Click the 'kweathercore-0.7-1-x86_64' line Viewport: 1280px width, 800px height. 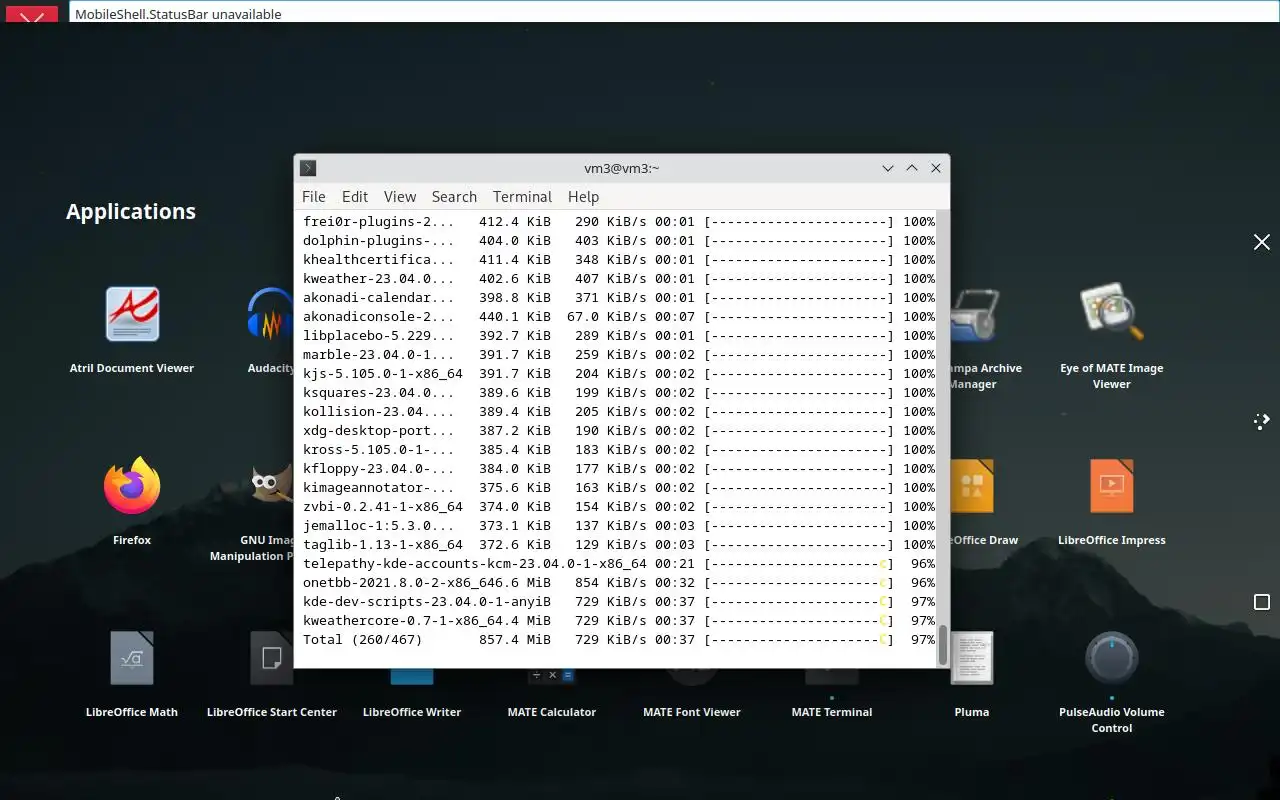[619, 621]
